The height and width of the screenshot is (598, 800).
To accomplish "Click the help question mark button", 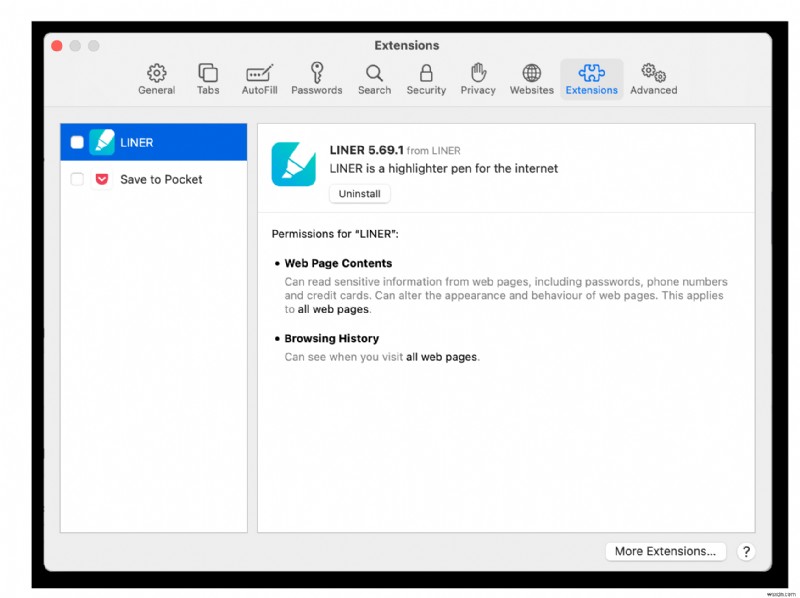I will click(x=746, y=552).
